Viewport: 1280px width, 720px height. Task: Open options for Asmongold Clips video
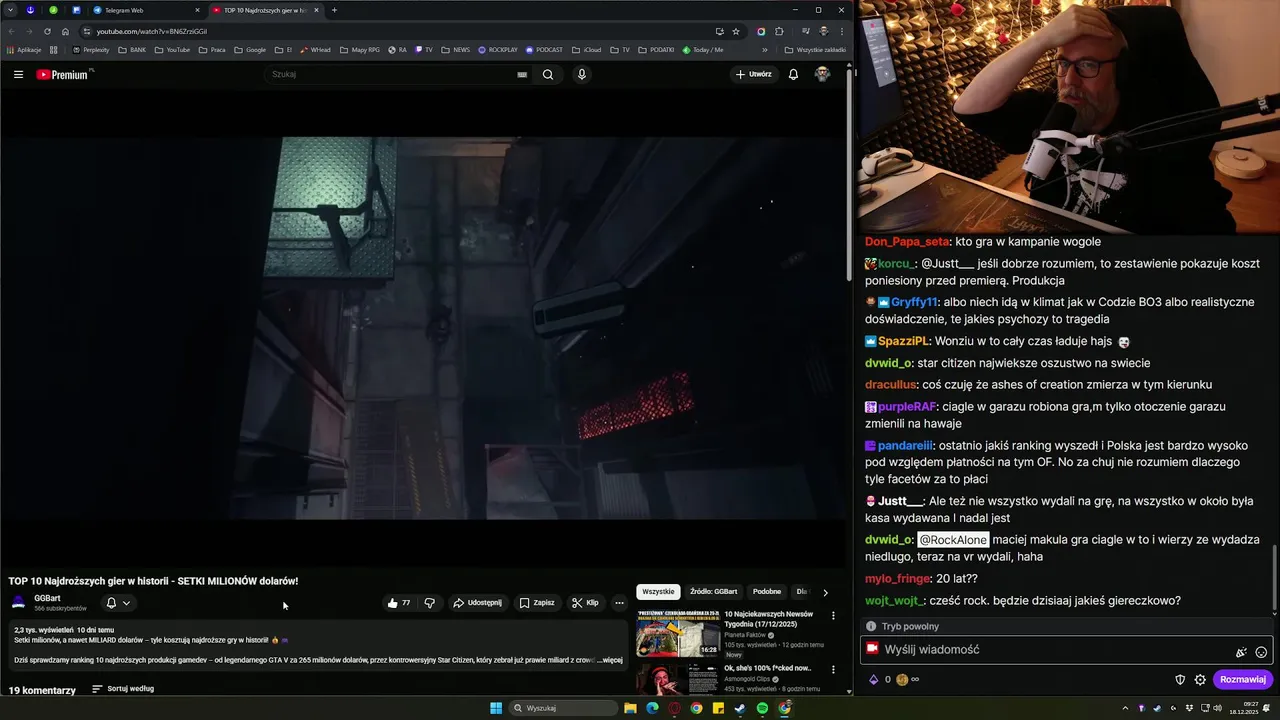click(x=833, y=670)
